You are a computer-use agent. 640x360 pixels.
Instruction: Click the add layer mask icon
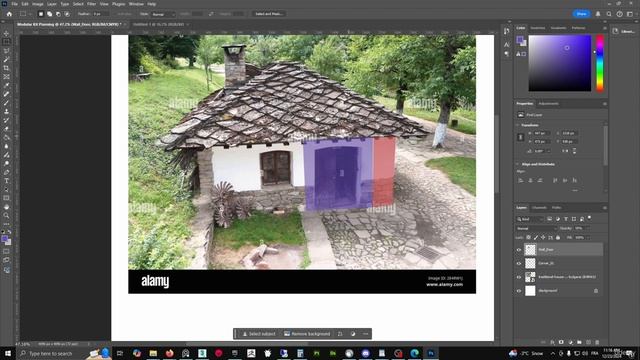point(561,342)
